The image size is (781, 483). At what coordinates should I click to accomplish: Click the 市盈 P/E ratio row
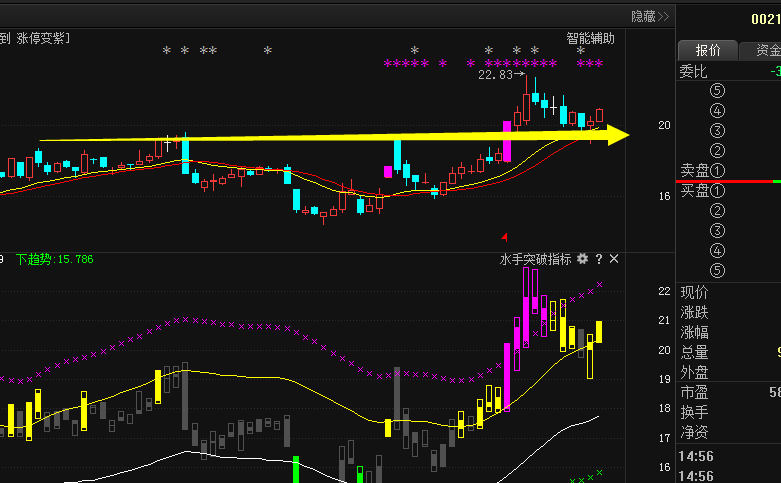pos(694,392)
